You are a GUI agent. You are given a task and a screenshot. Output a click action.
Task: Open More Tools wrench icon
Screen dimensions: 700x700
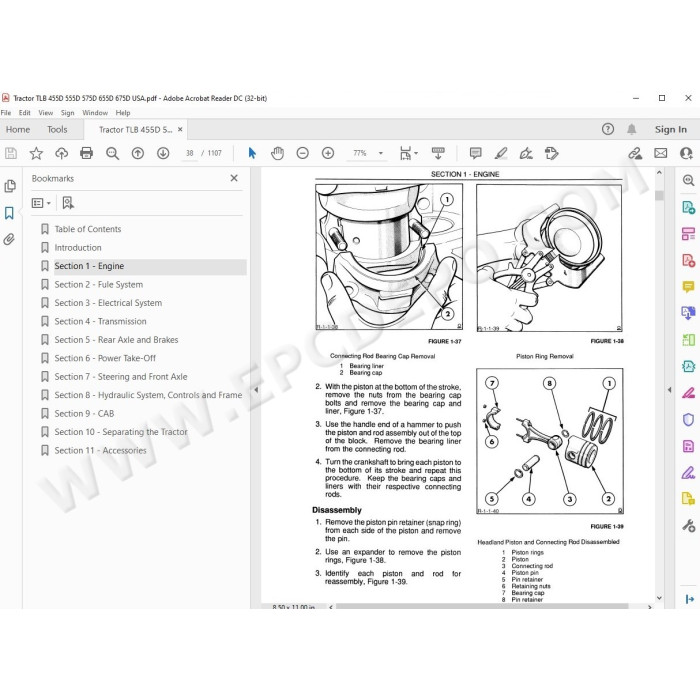(x=688, y=526)
